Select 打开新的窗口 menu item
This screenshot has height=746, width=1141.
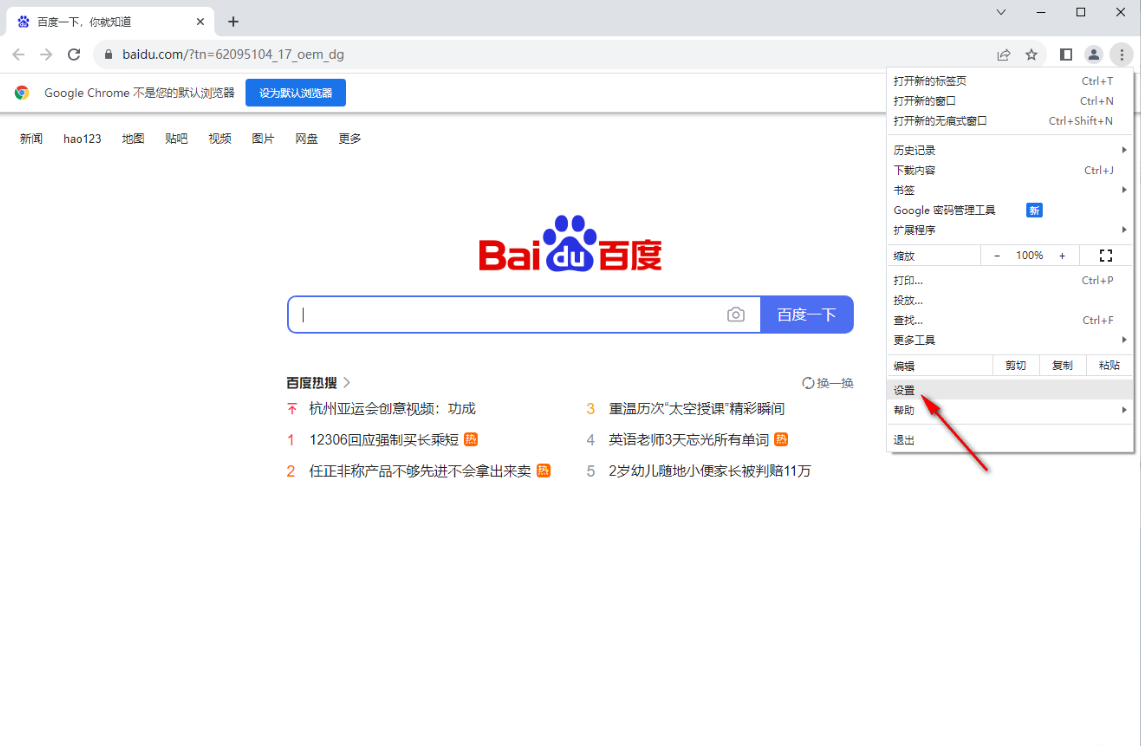(1010, 101)
